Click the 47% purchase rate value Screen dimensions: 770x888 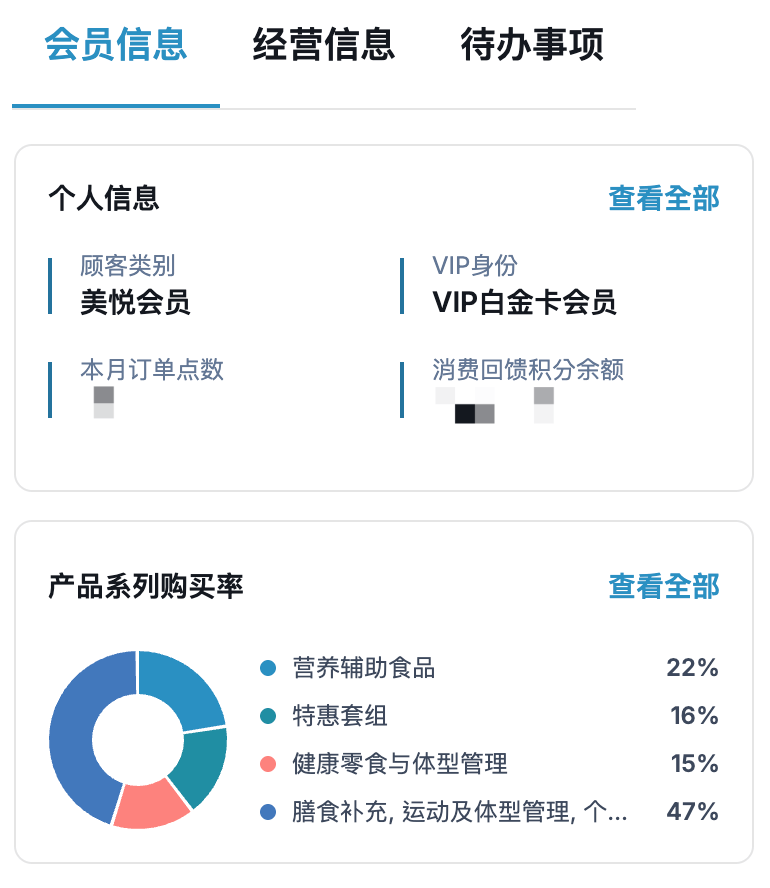(x=692, y=812)
